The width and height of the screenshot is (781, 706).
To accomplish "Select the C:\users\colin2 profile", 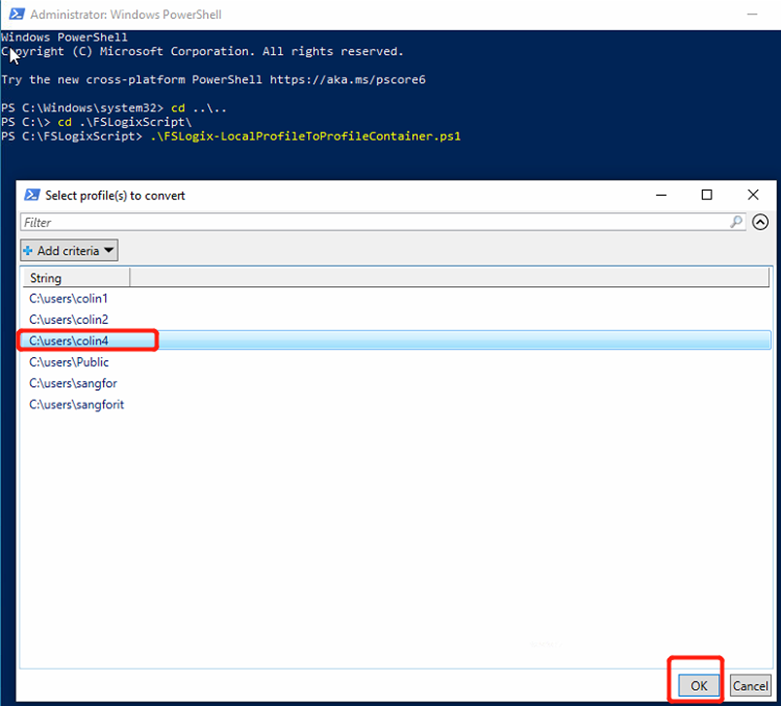I will (68, 319).
